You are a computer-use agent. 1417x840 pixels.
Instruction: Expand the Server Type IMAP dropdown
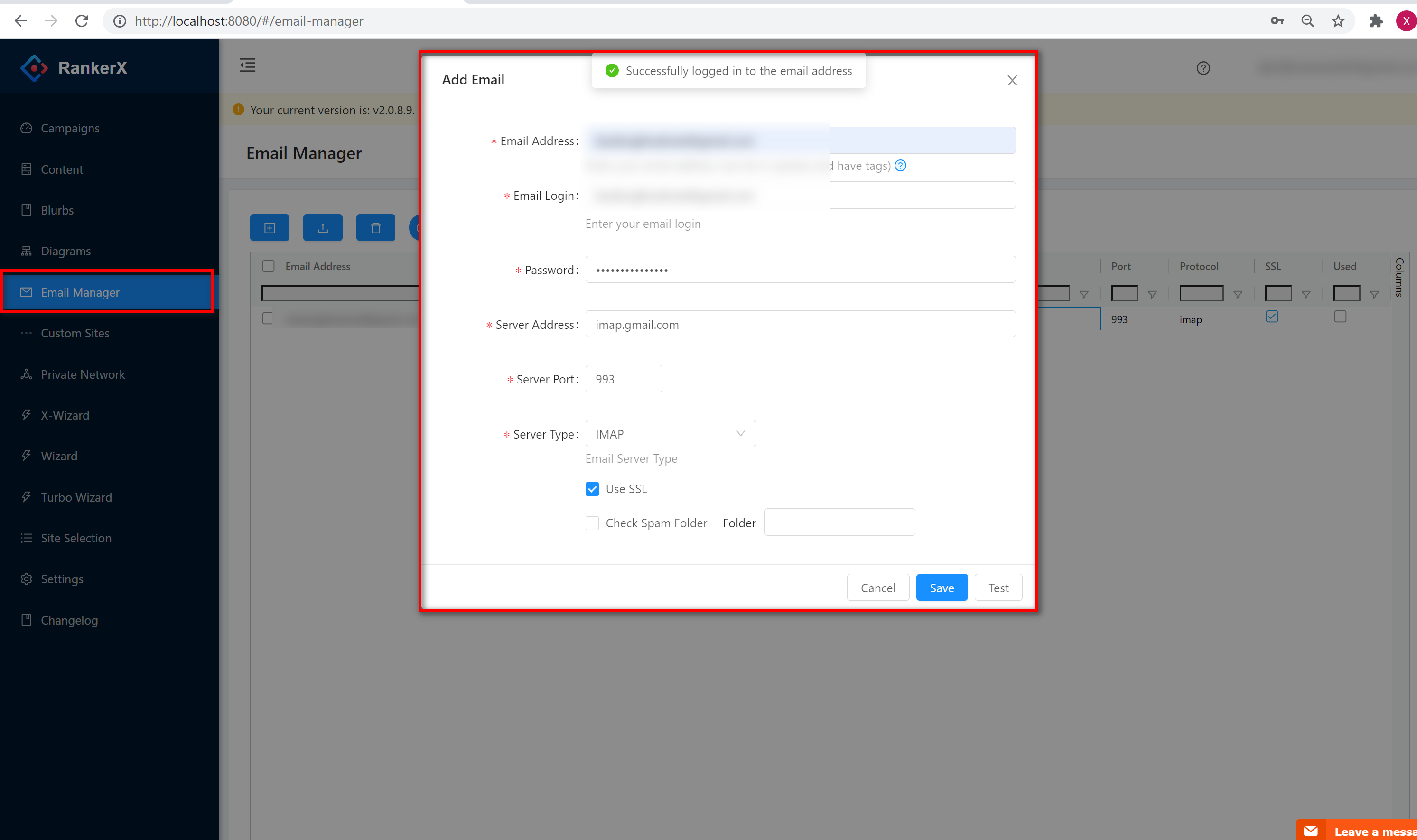point(670,434)
